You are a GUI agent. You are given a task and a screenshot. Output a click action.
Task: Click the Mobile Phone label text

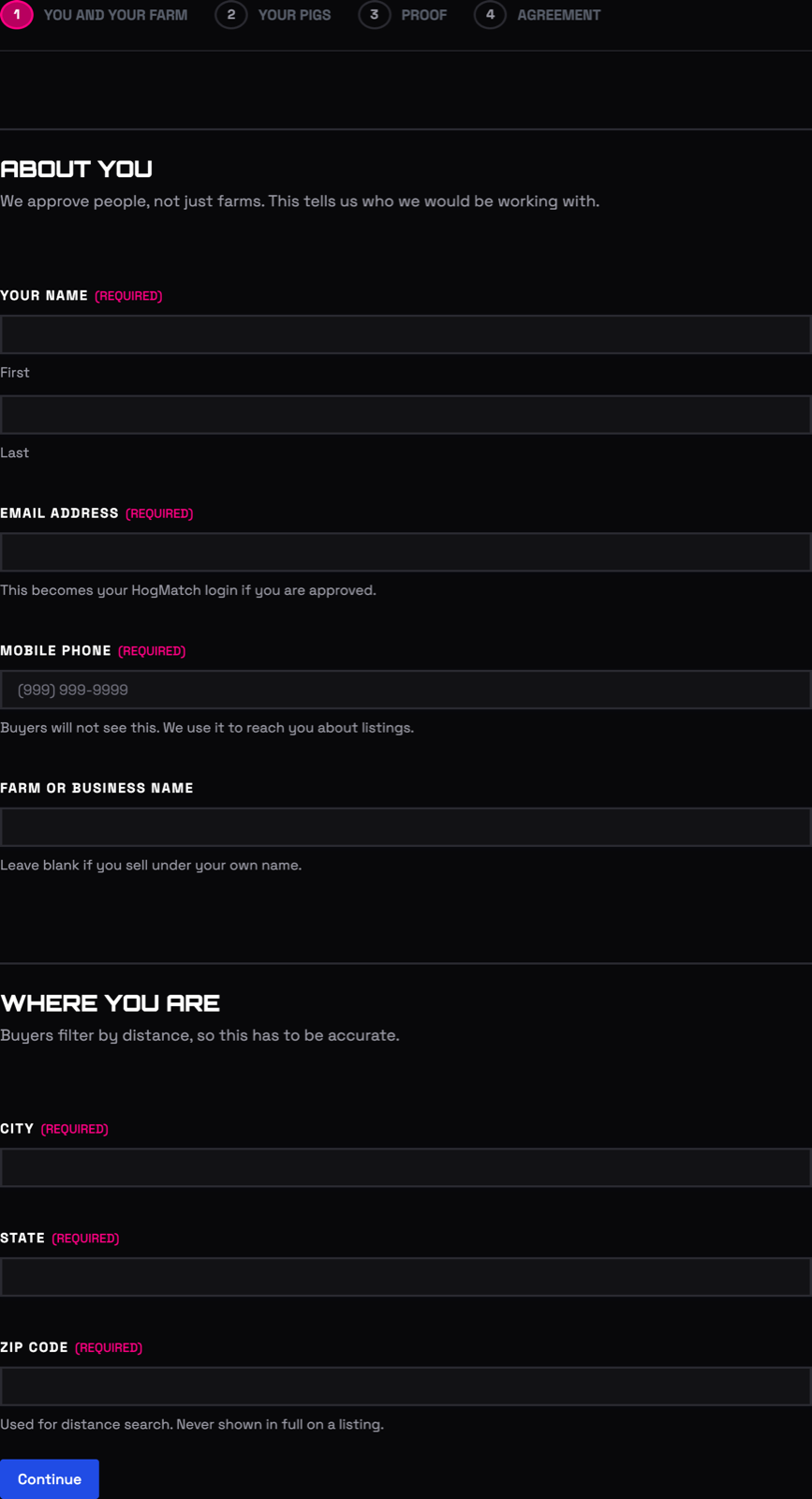point(56,650)
